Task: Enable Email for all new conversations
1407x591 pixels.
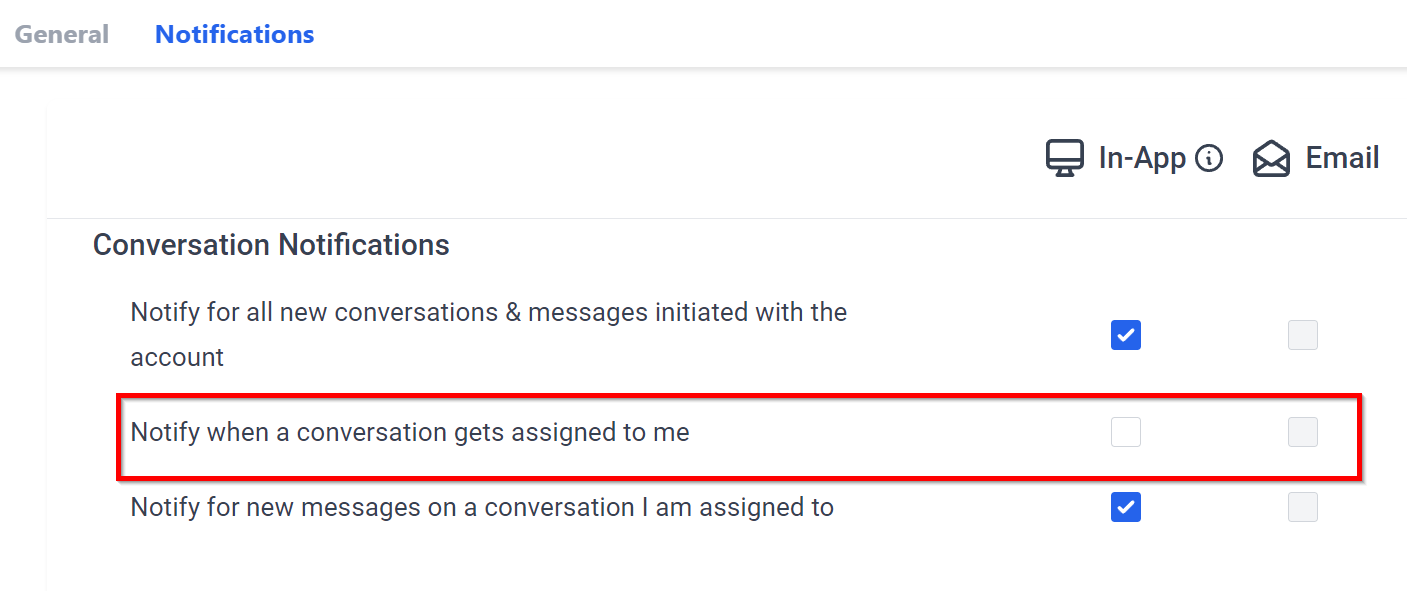Action: [x=1303, y=335]
